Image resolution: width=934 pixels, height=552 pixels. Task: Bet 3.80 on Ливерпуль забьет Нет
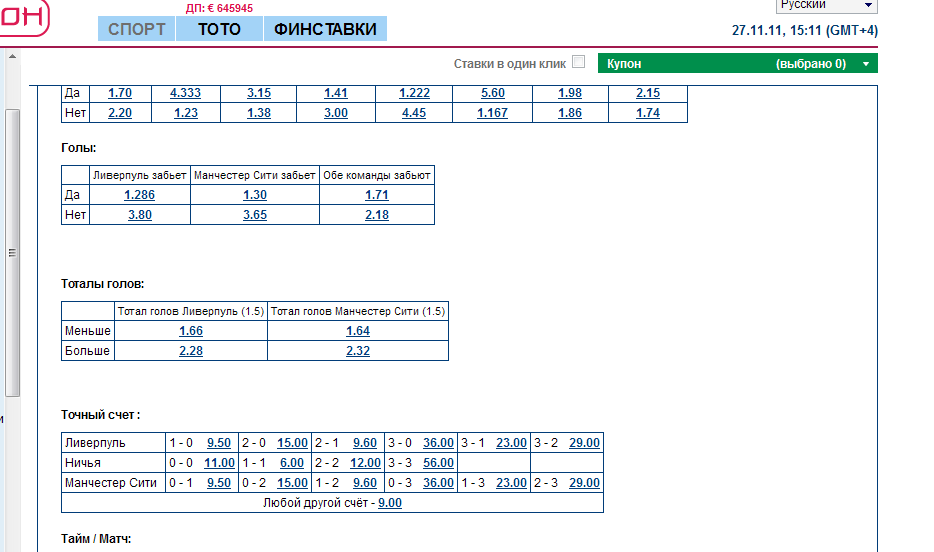(x=140, y=215)
